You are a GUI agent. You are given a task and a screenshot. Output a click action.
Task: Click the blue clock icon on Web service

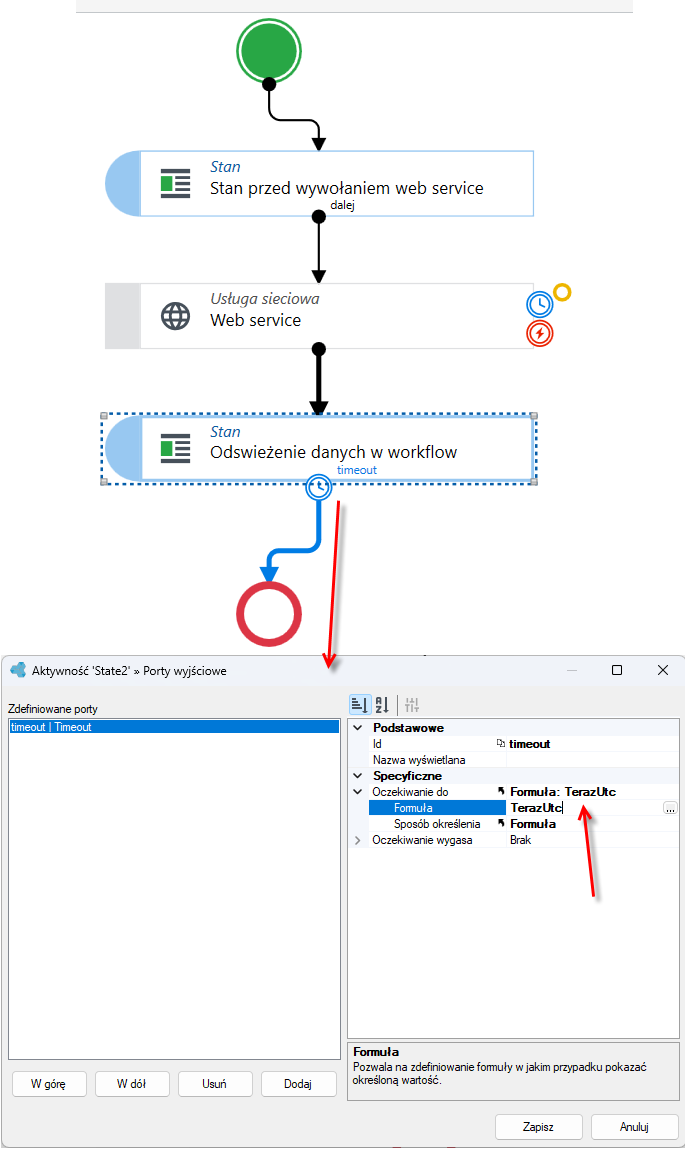pos(539,304)
